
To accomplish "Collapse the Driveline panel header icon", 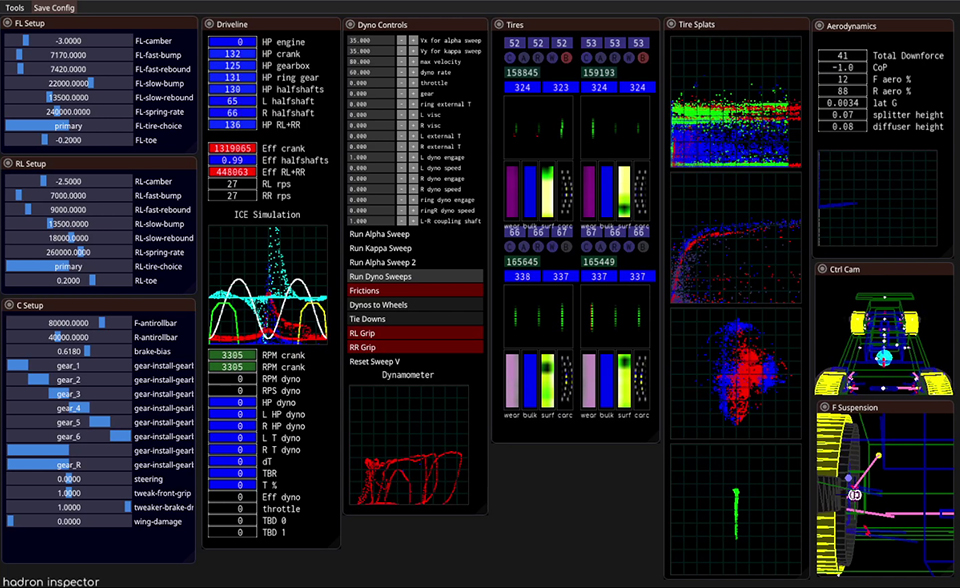I will click(x=209, y=24).
